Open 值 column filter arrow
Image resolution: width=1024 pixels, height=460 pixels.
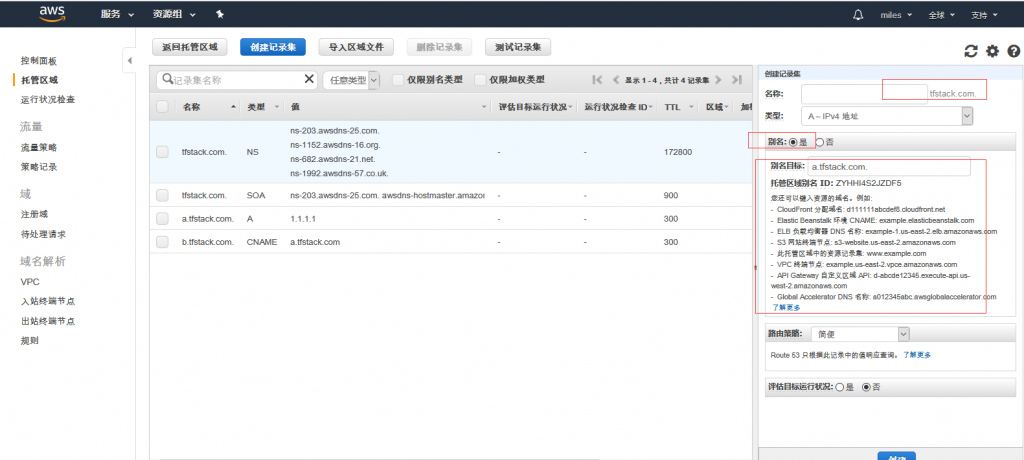pyautogui.click(x=484, y=107)
